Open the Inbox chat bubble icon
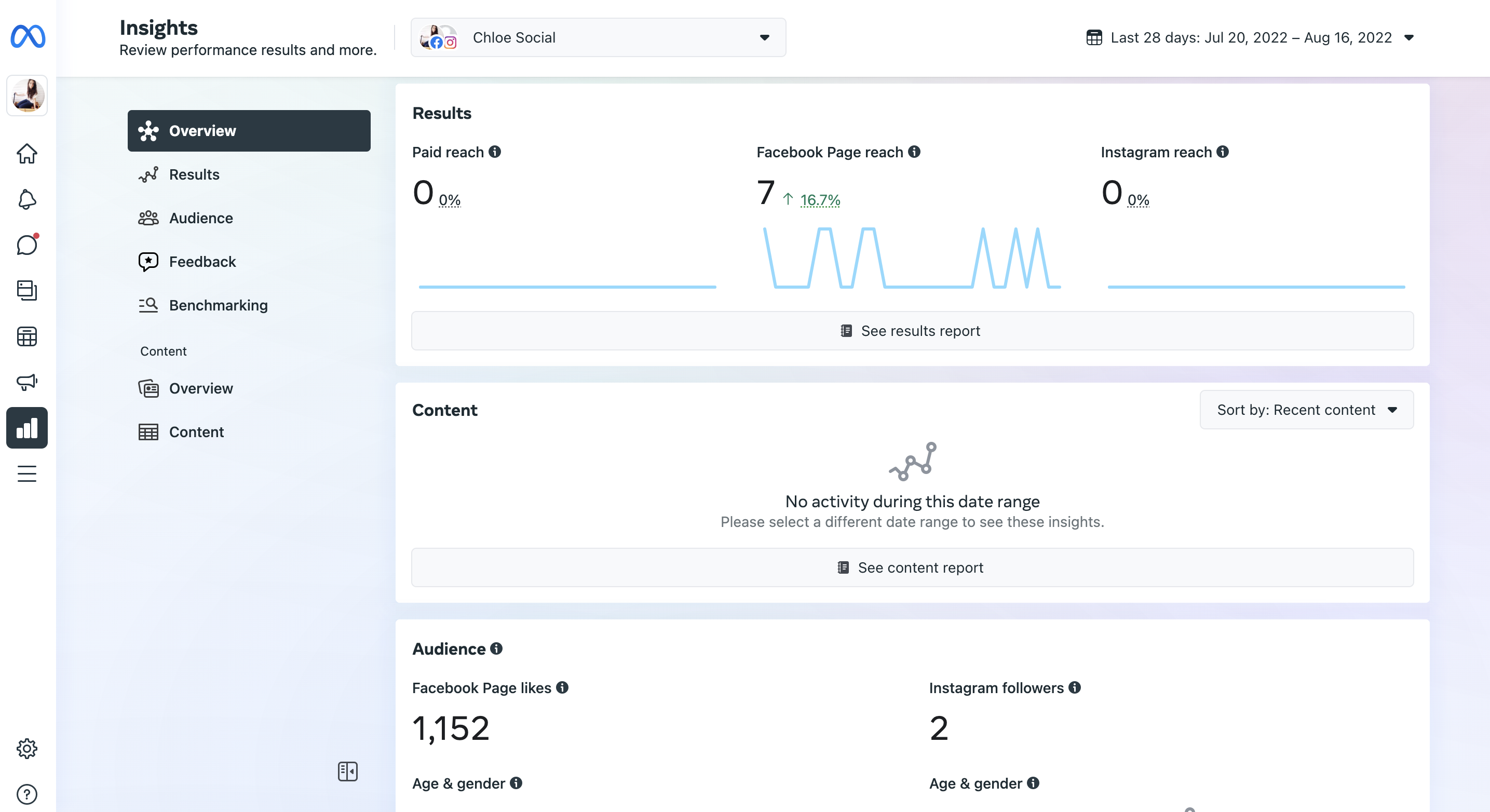This screenshot has height=812, width=1490. (26, 245)
